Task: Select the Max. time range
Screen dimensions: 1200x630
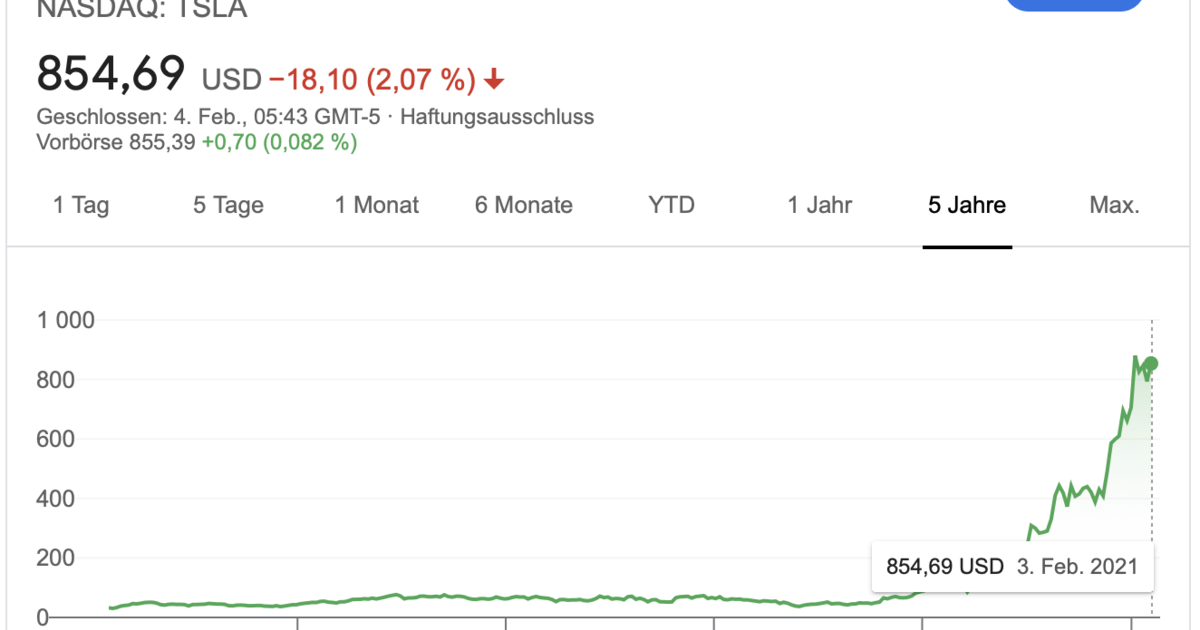Action: tap(1115, 205)
